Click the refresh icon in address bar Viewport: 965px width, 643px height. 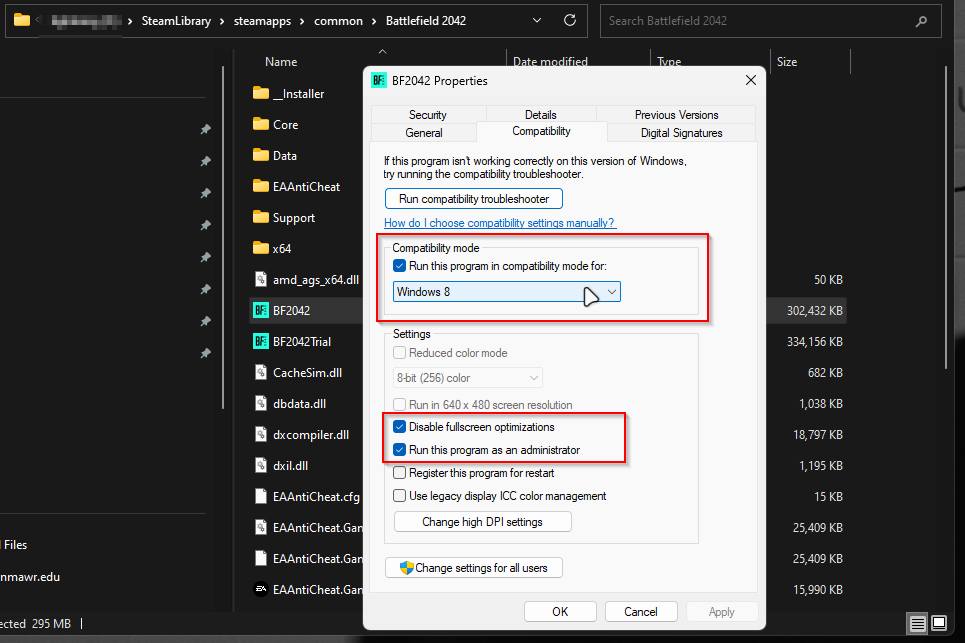pos(570,20)
